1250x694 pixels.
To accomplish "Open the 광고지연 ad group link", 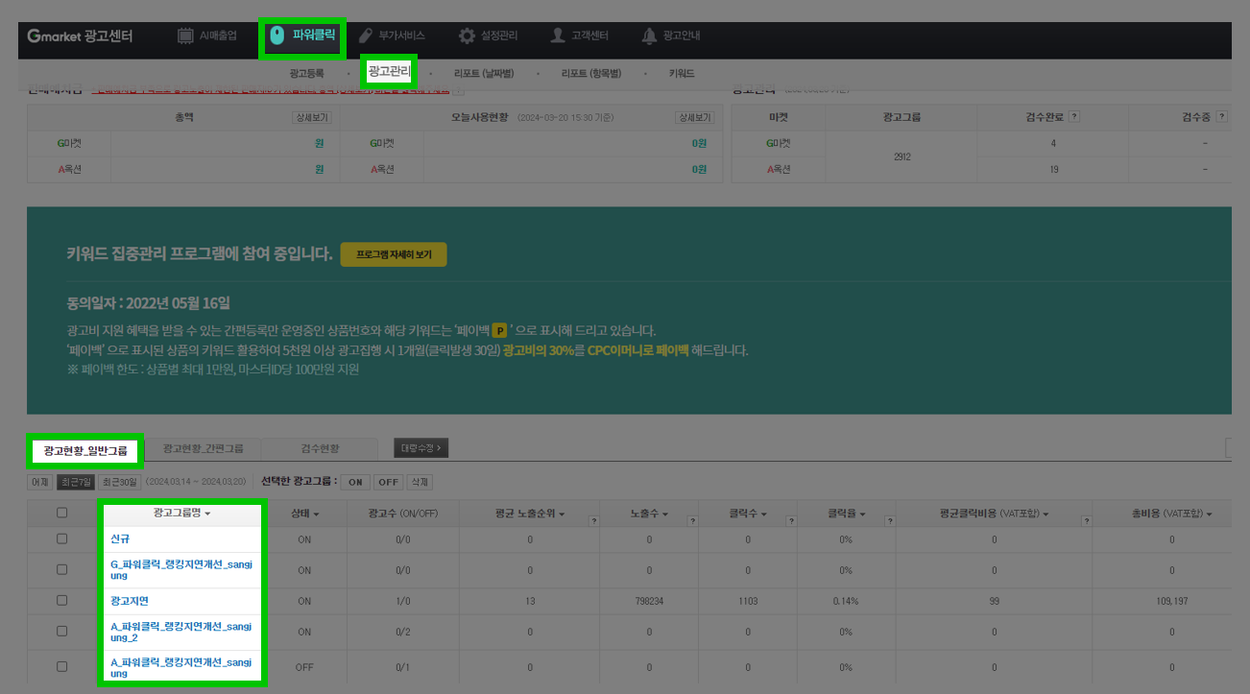I will pos(129,601).
